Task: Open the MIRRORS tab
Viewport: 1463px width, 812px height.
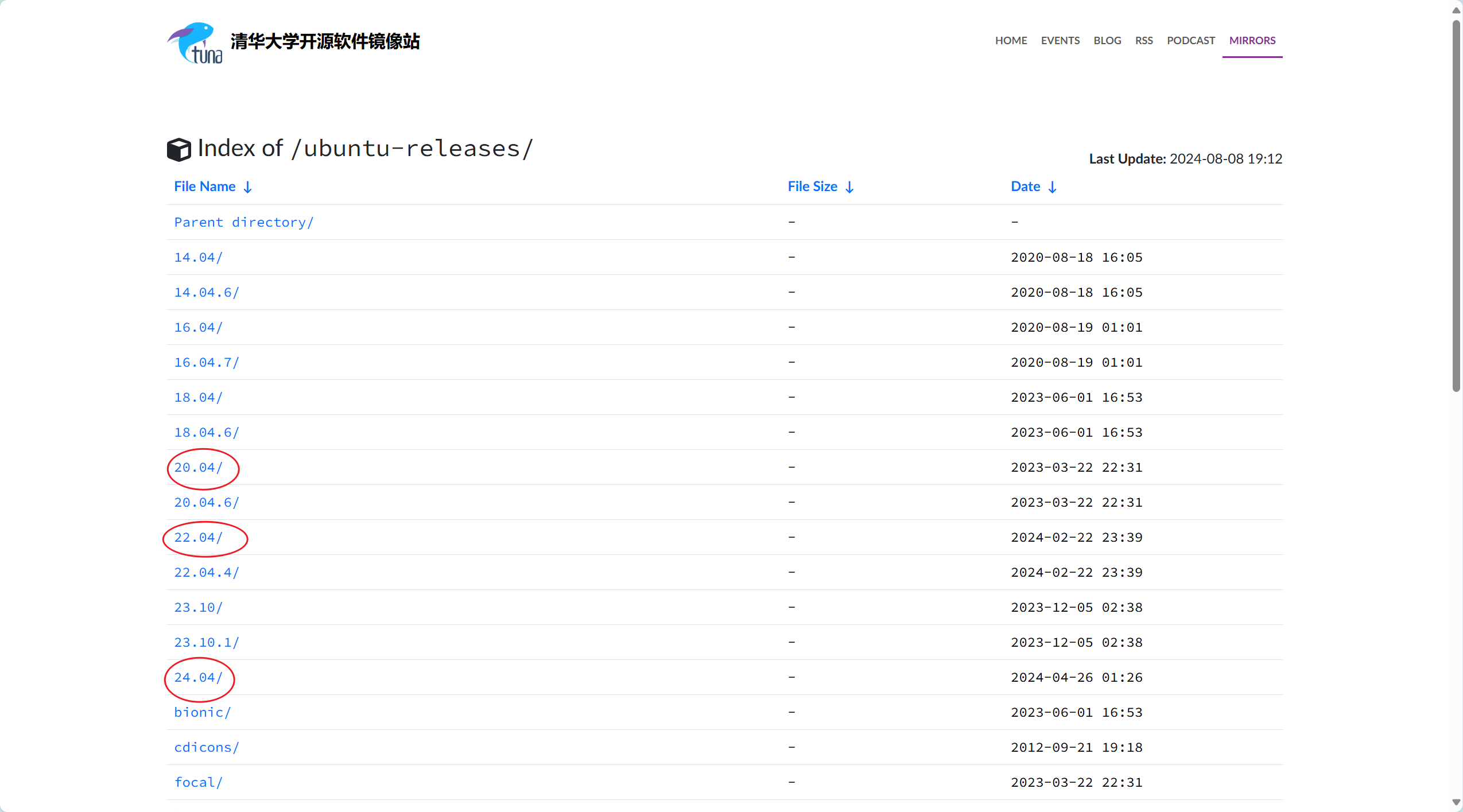Action: tap(1252, 41)
